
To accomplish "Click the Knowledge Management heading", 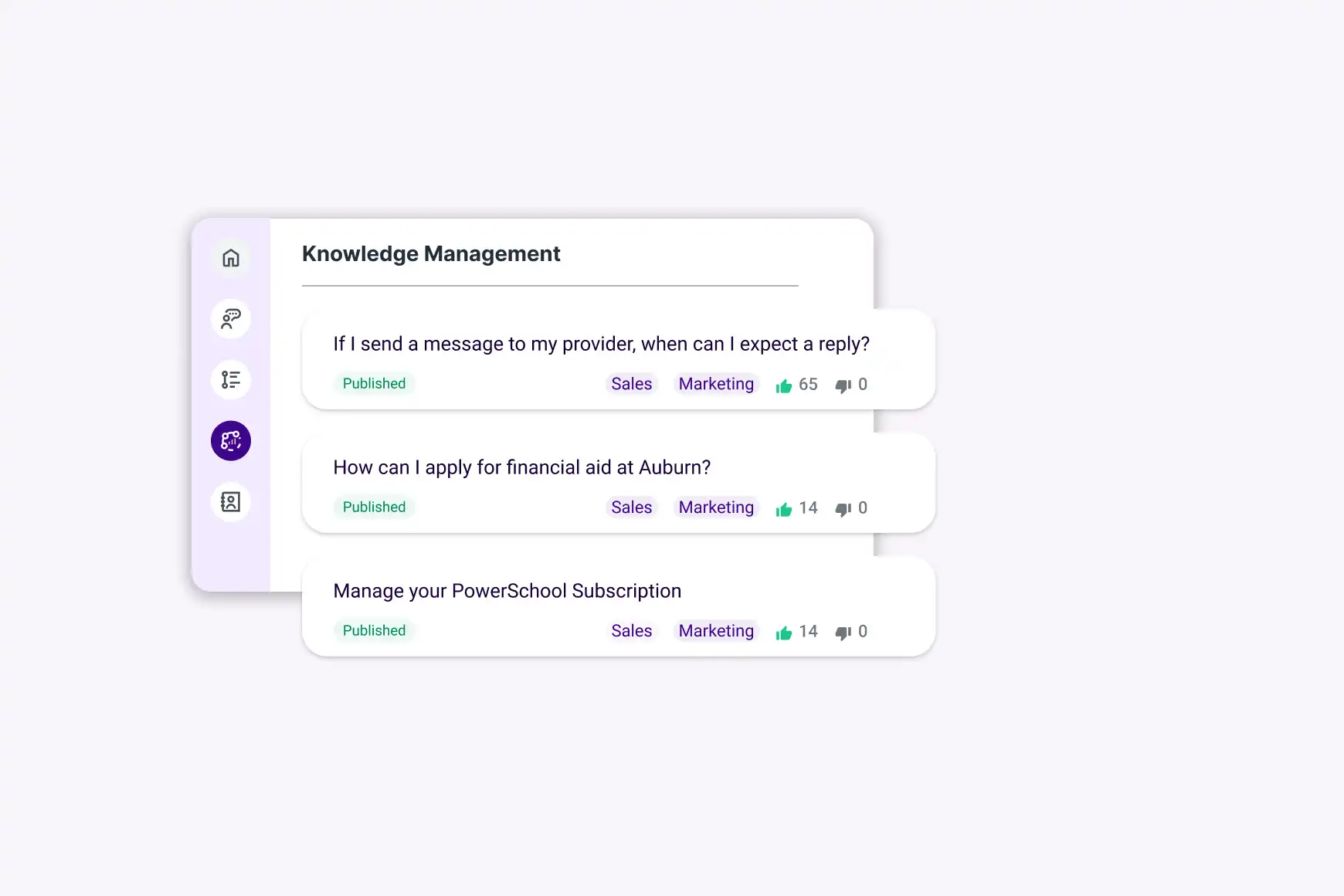I will pos(431,254).
